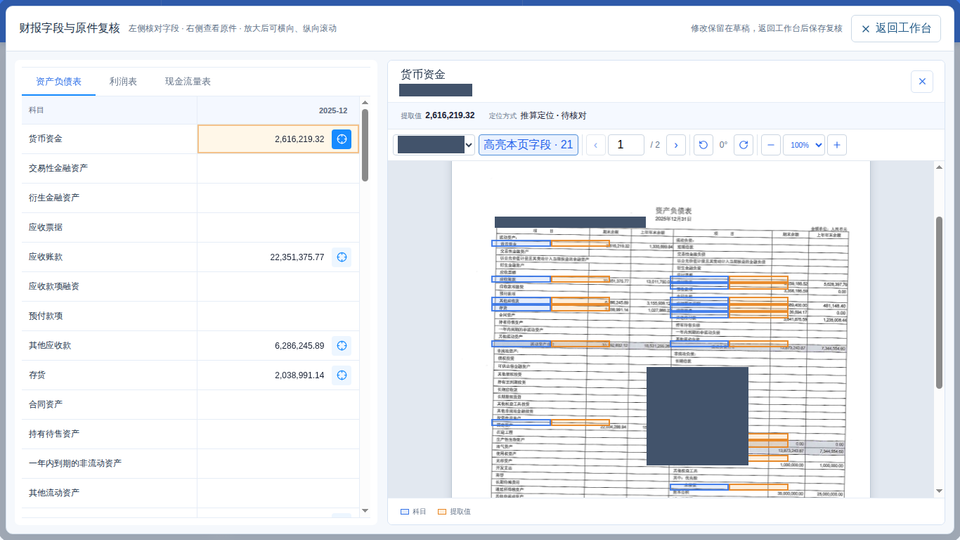
Task: Click the 提取值 orange legend entry
Action: [454, 512]
